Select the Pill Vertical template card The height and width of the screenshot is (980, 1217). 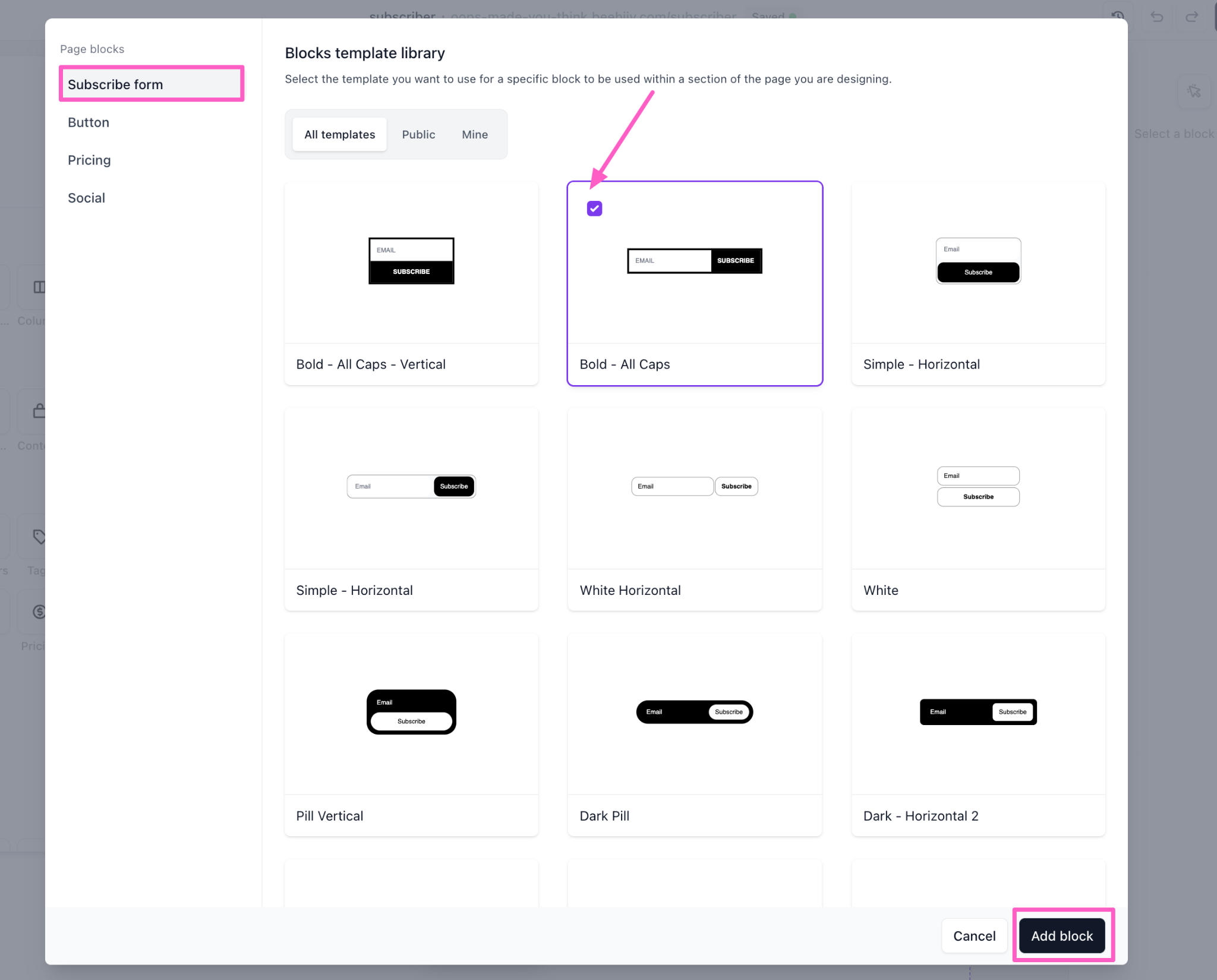tap(411, 735)
